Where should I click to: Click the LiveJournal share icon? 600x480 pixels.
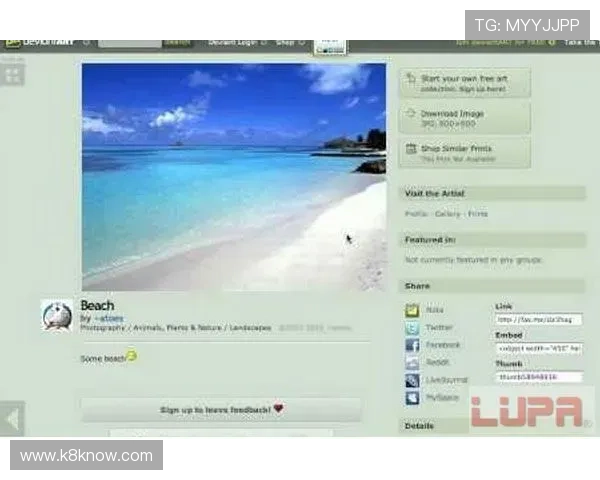tap(412, 380)
